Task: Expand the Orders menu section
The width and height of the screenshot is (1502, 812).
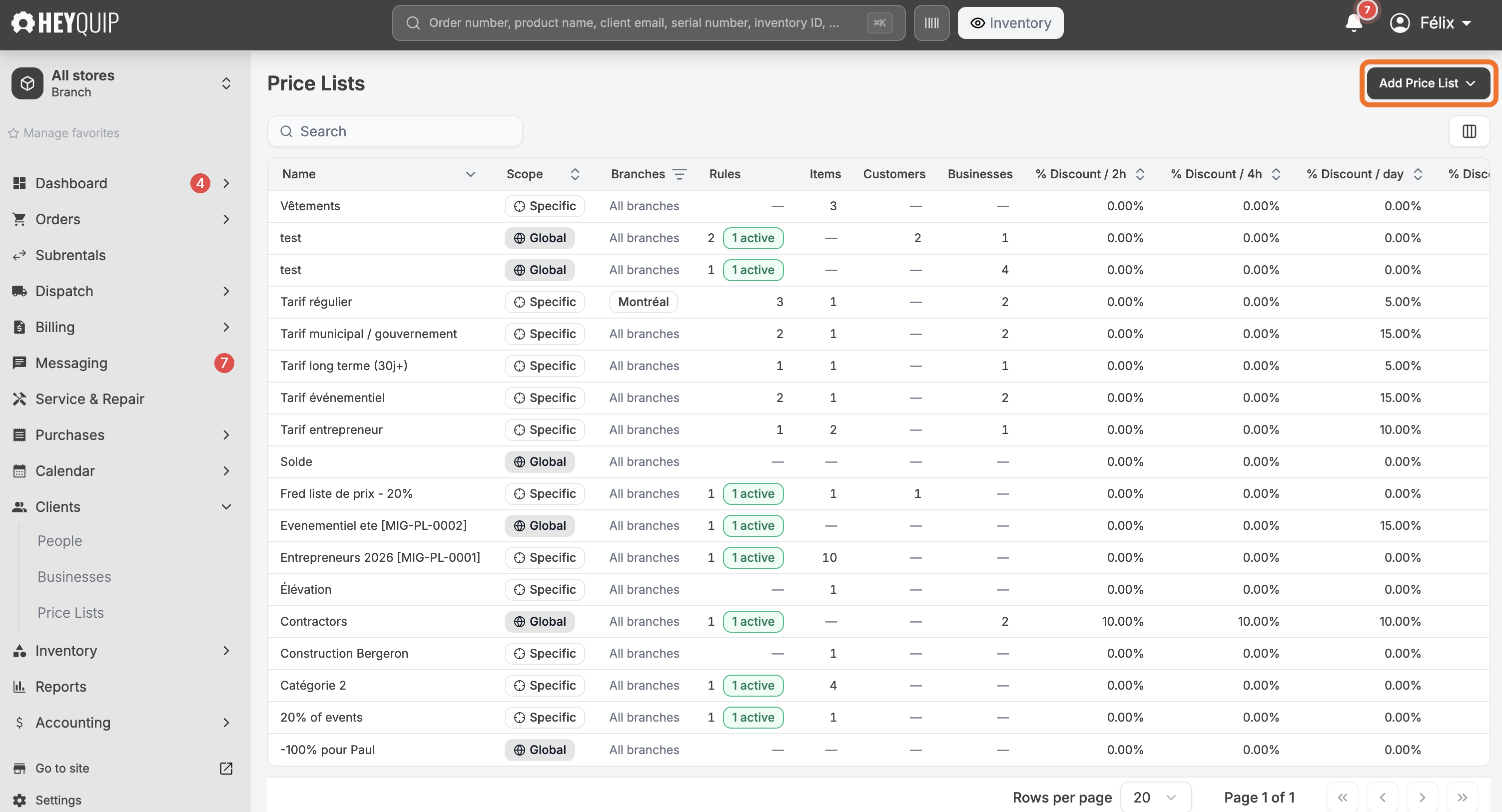Action: (226, 219)
